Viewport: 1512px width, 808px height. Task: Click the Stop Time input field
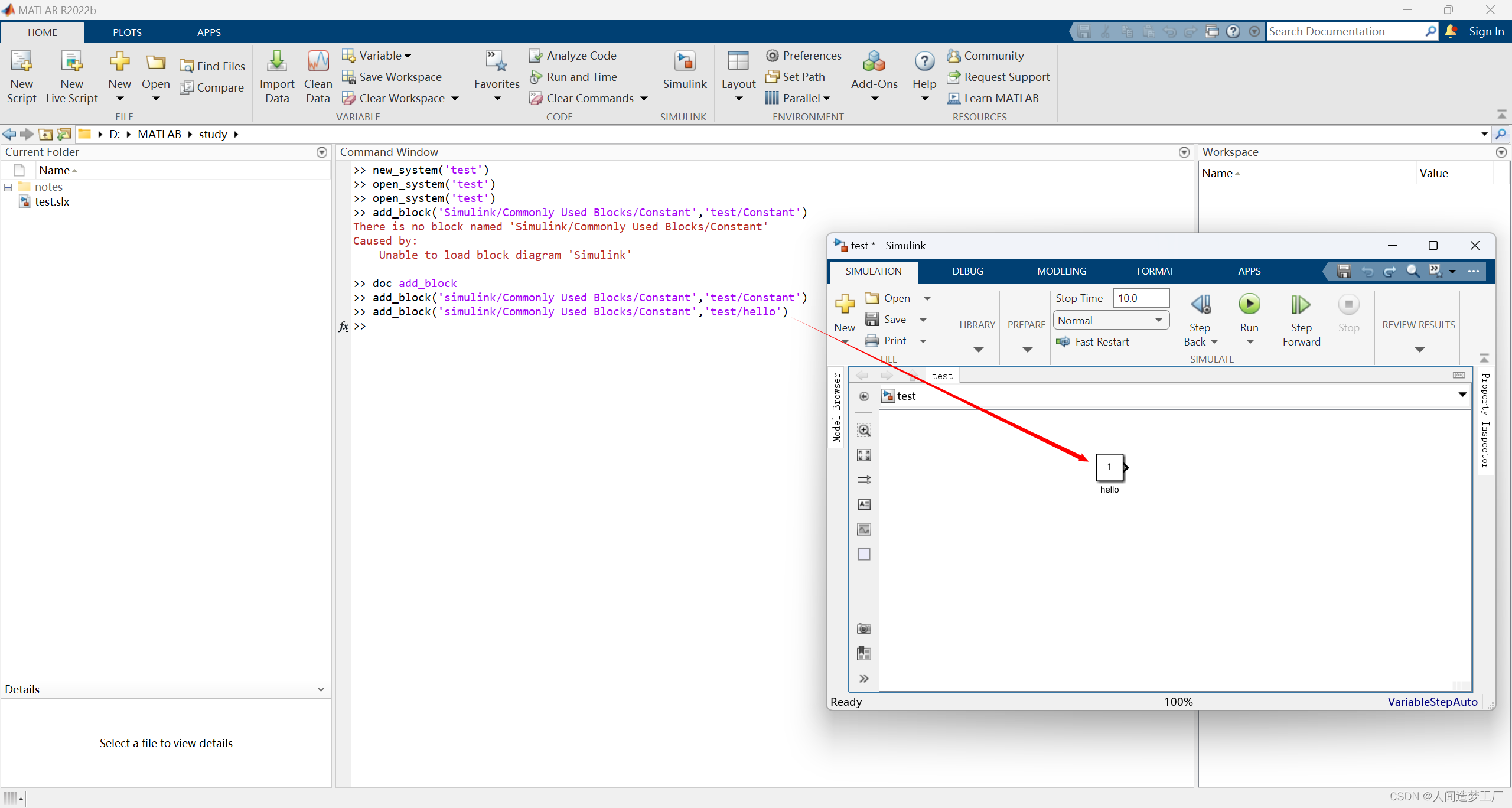coord(1140,298)
